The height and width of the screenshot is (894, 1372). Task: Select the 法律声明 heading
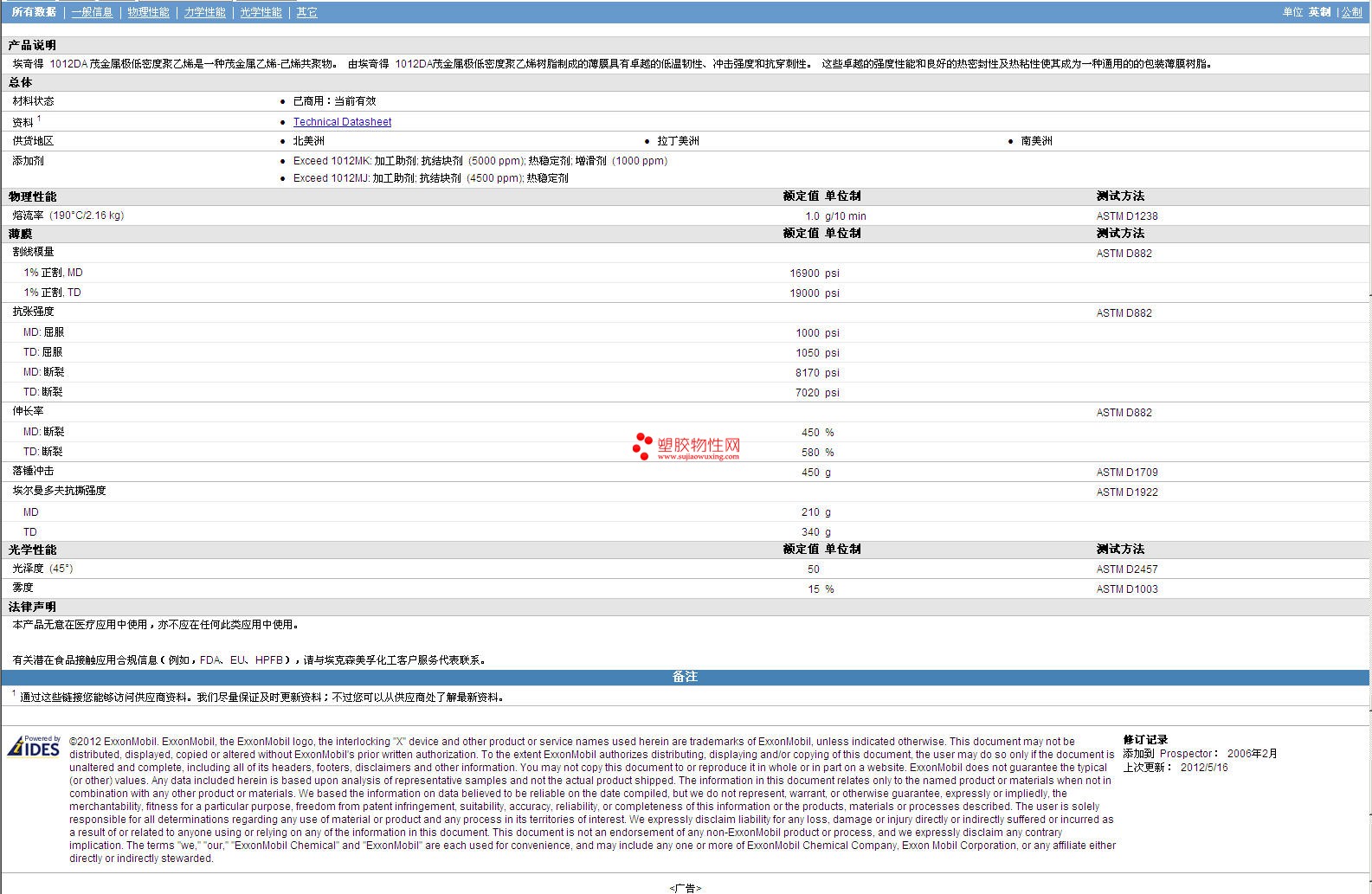(32, 607)
